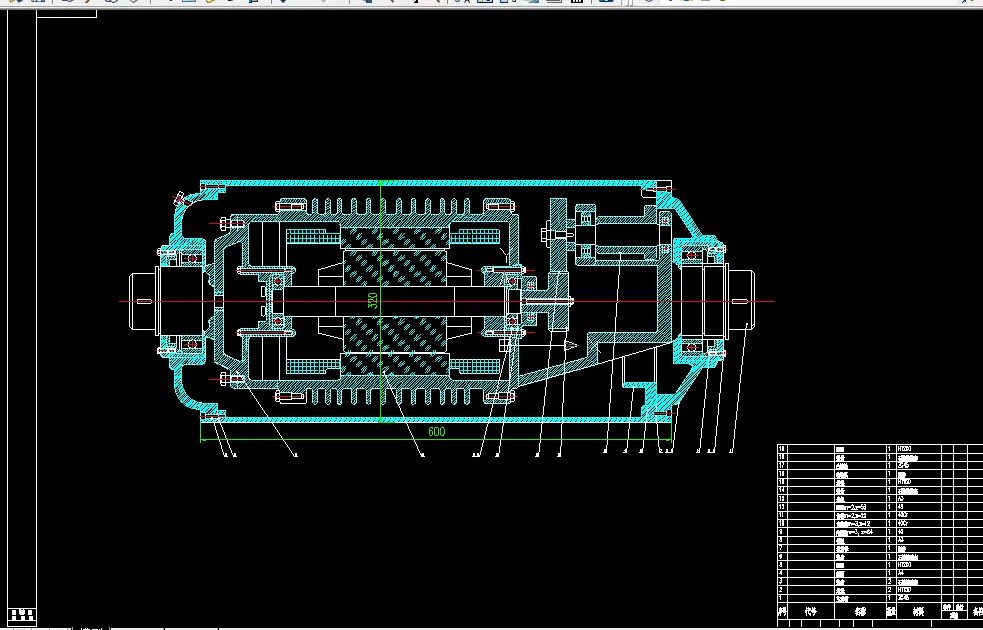Pick the 'm=3,z=12' cell in parts table
Image resolution: width=983 pixels, height=630 pixels.
coord(861,523)
